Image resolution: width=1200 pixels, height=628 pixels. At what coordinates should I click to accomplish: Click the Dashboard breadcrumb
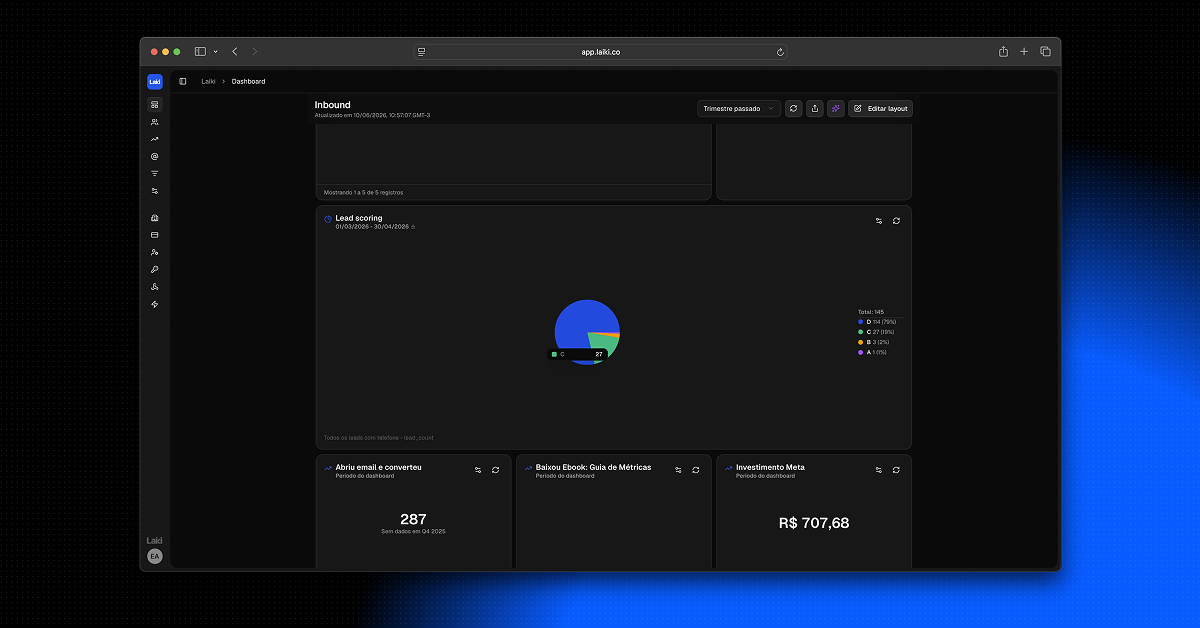click(x=249, y=81)
